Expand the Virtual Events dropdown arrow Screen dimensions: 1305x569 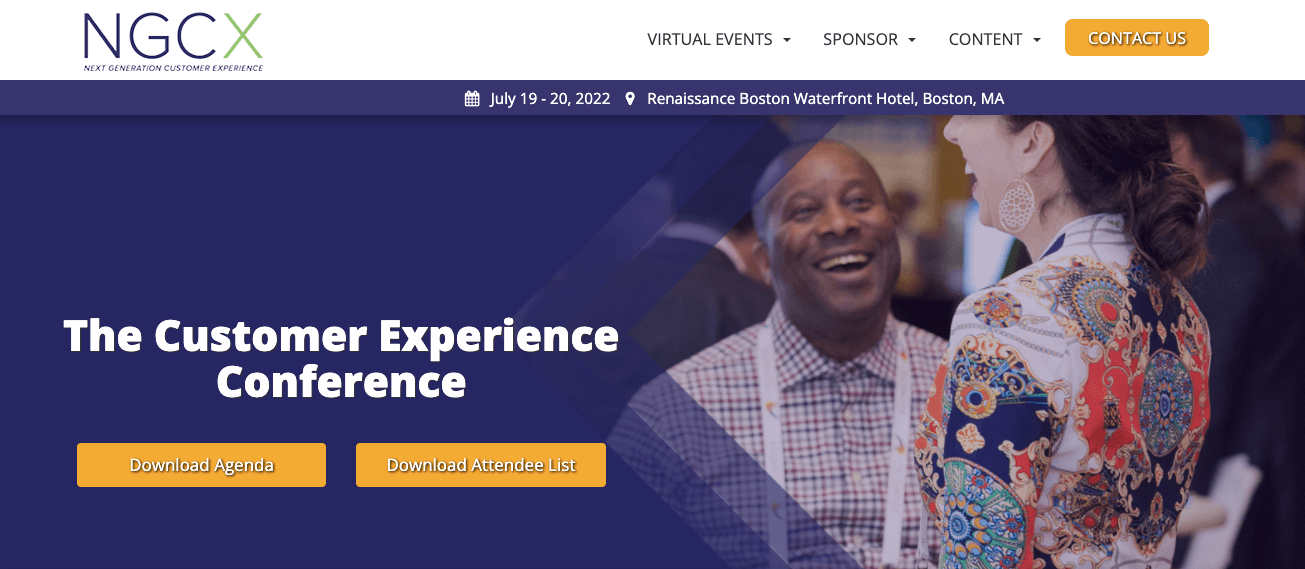click(787, 40)
